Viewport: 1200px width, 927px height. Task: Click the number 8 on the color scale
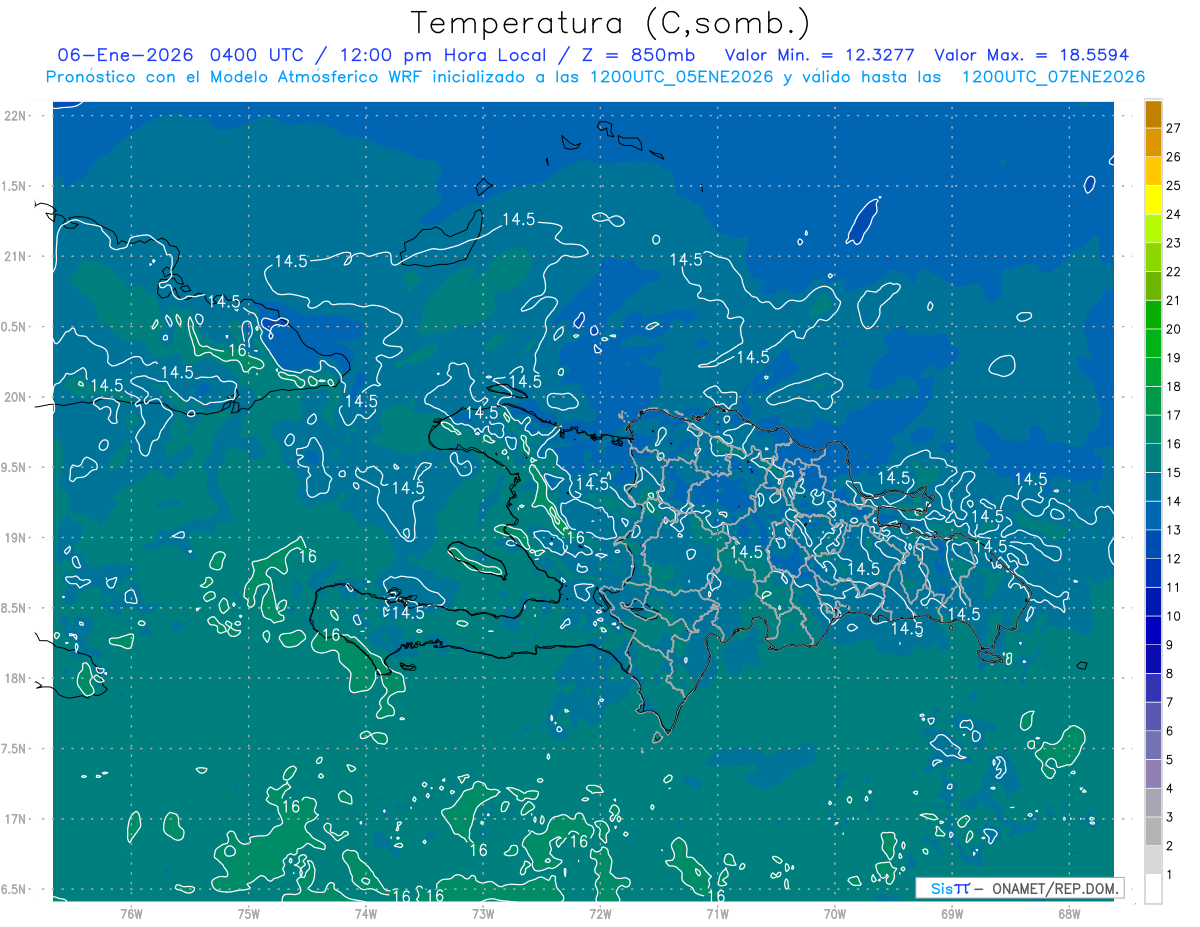[x=1170, y=673]
